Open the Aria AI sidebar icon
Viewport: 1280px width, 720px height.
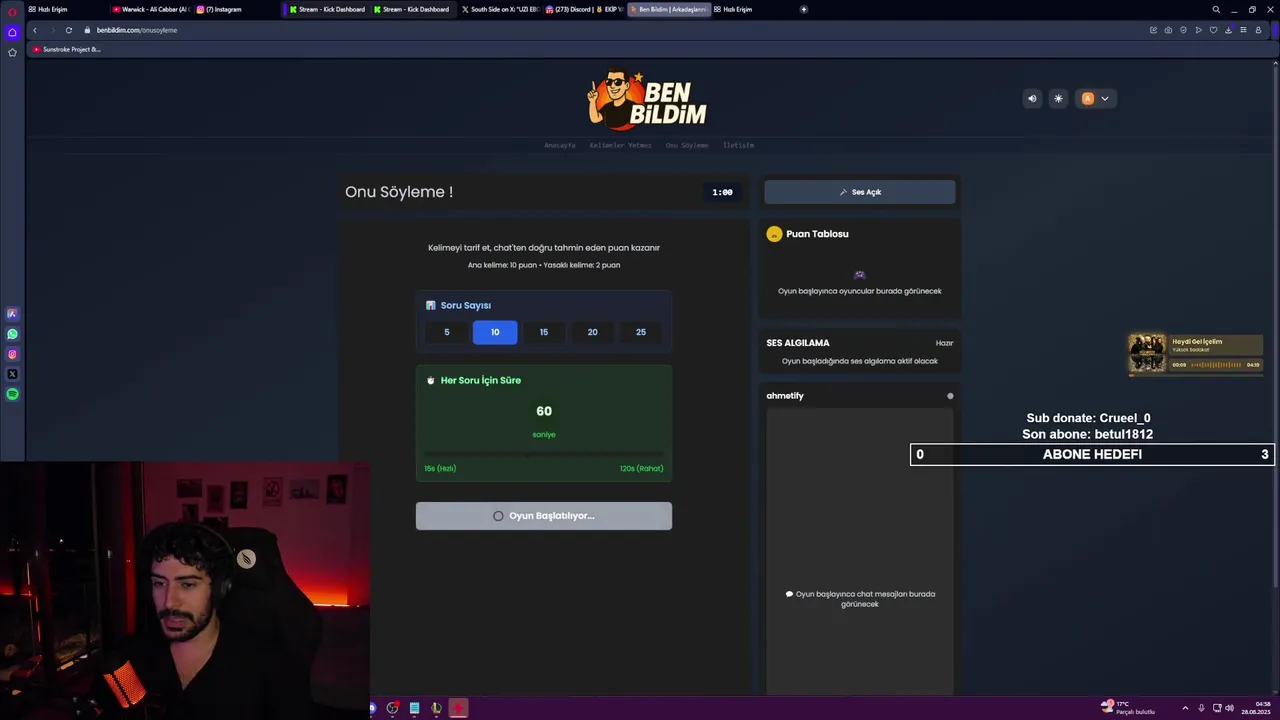click(x=12, y=314)
